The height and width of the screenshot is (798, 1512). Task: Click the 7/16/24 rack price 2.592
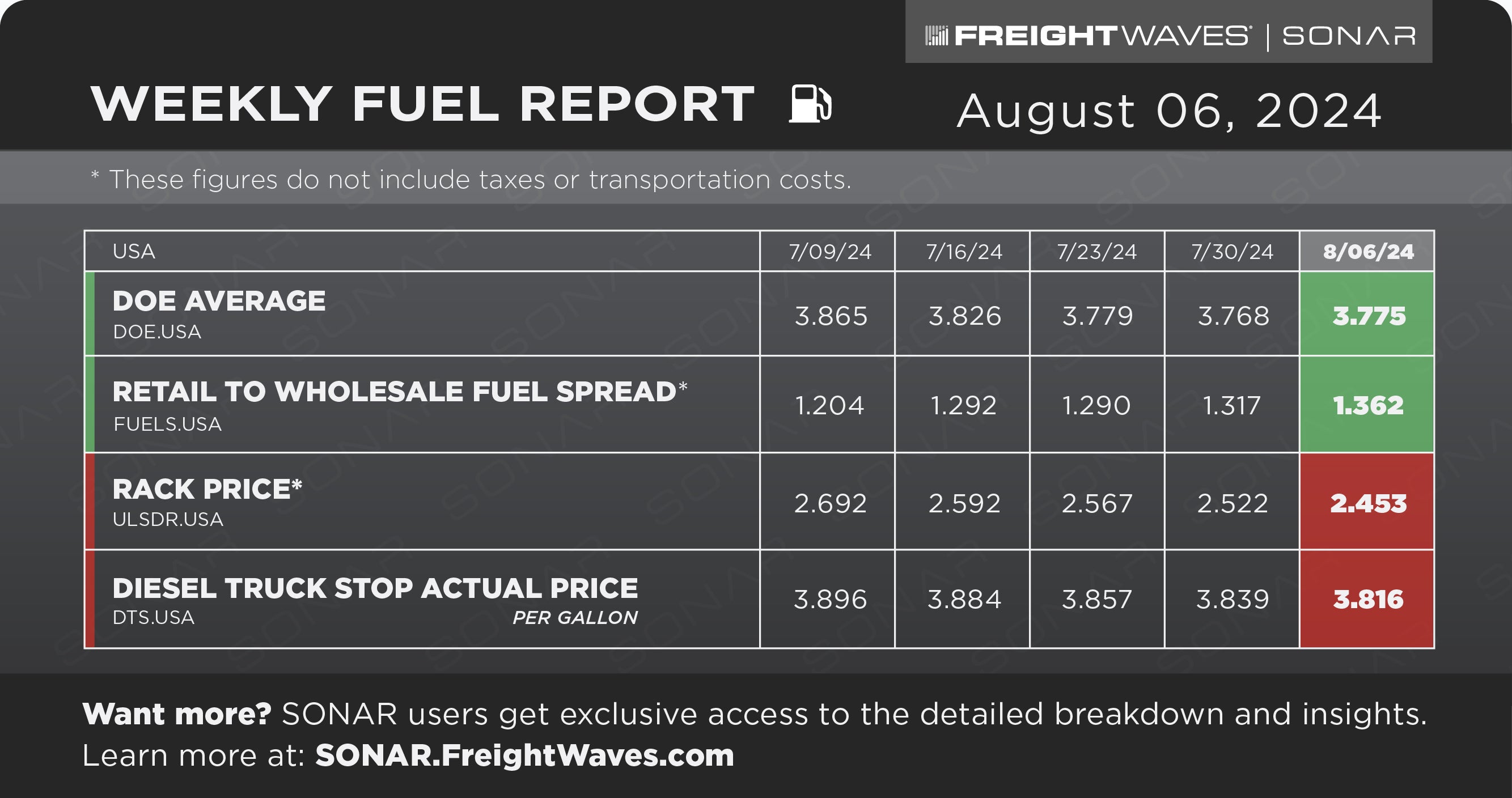(x=964, y=503)
